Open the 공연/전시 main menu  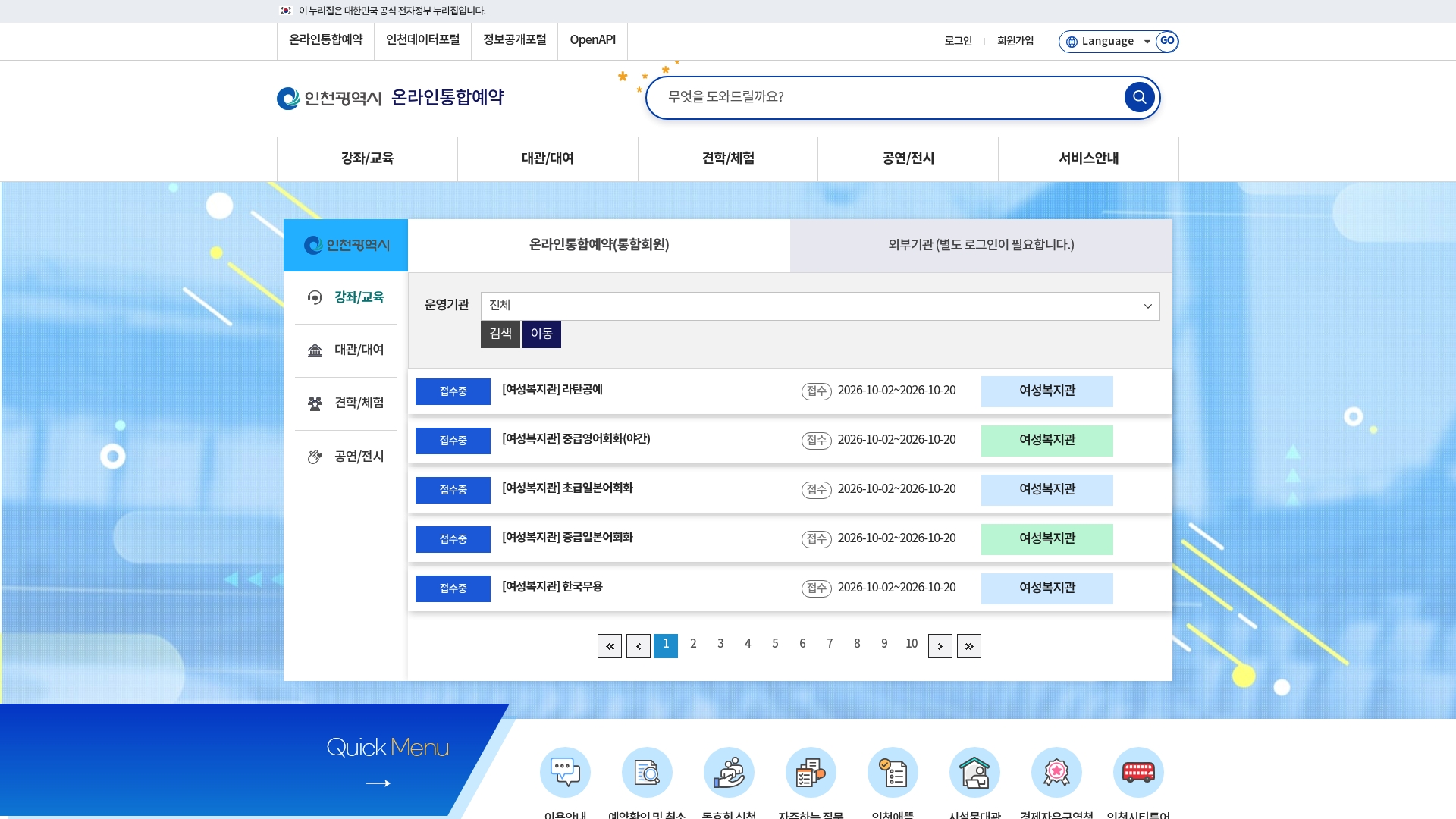[908, 158]
